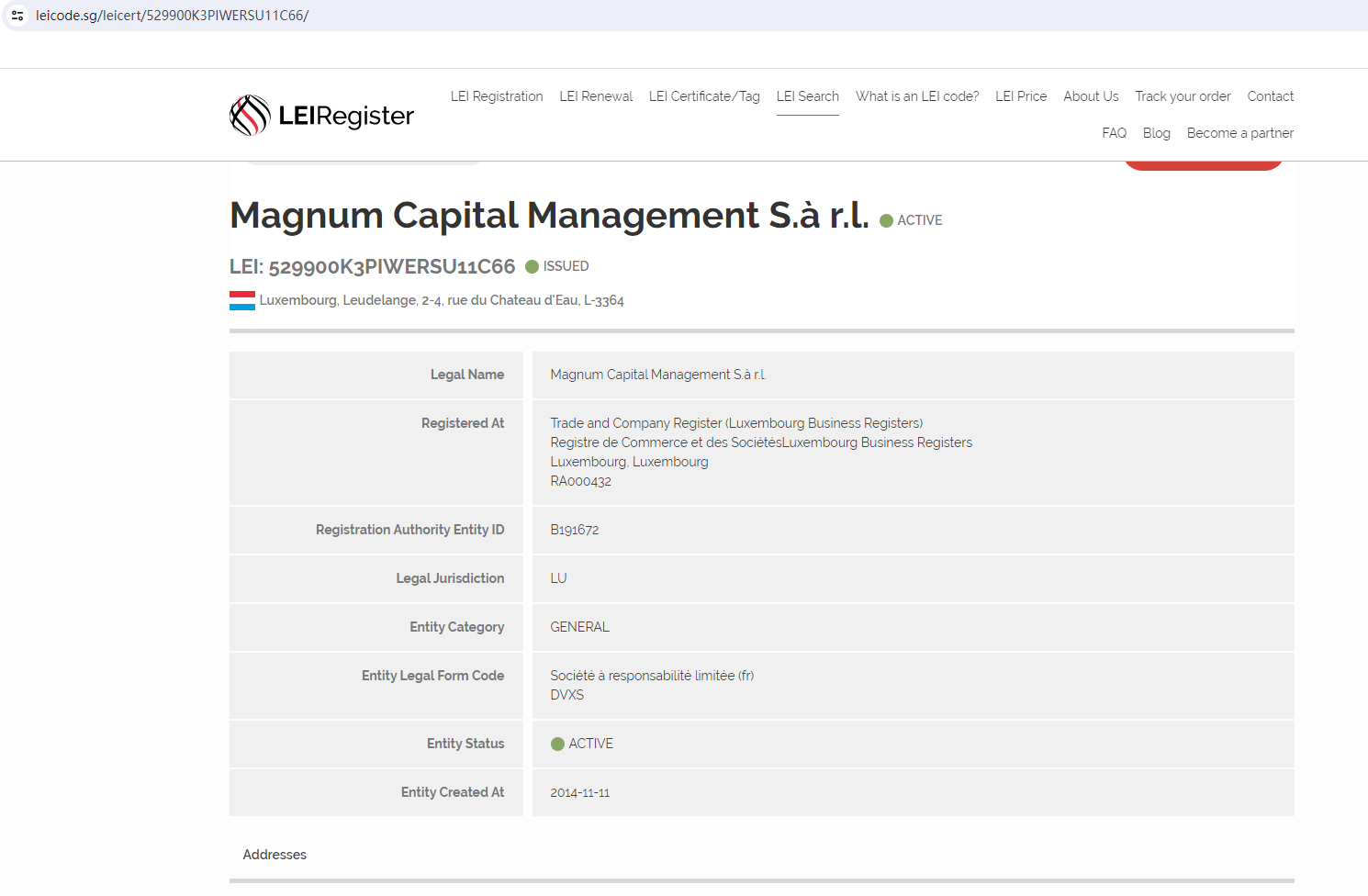Click the green ACTIVE dot beside company title

coord(886,220)
